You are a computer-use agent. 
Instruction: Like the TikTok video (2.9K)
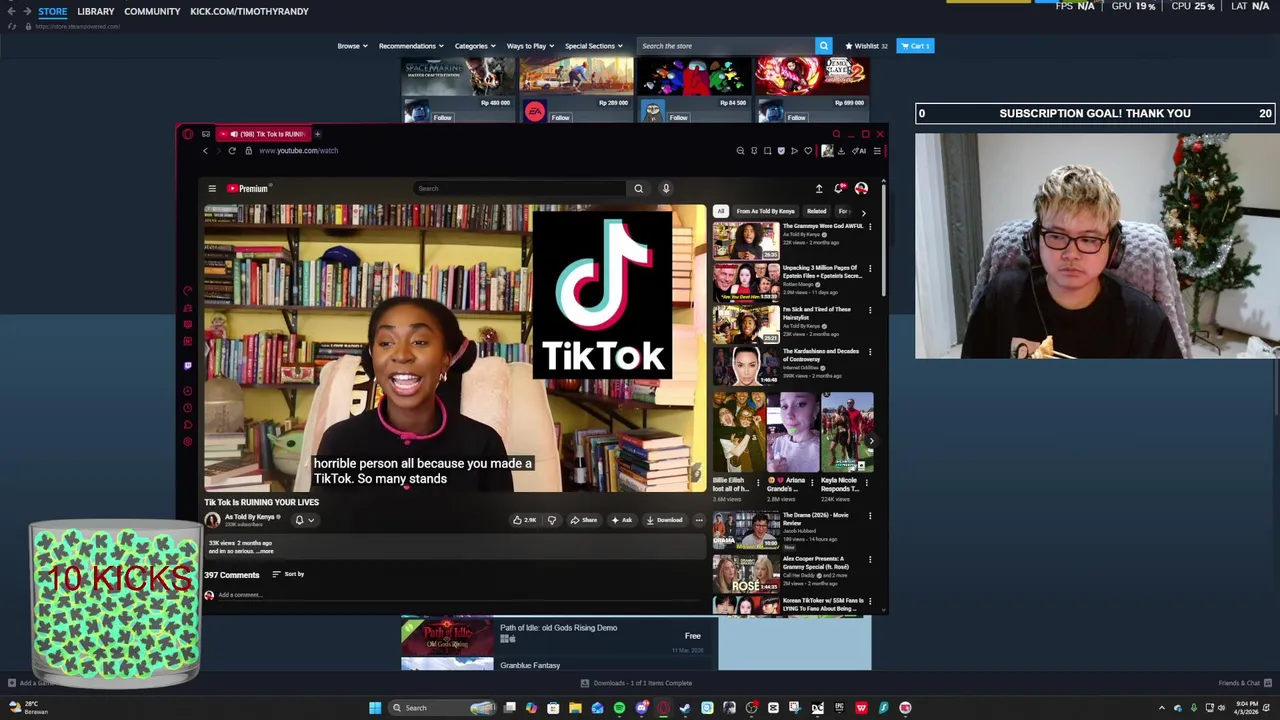[x=525, y=520]
